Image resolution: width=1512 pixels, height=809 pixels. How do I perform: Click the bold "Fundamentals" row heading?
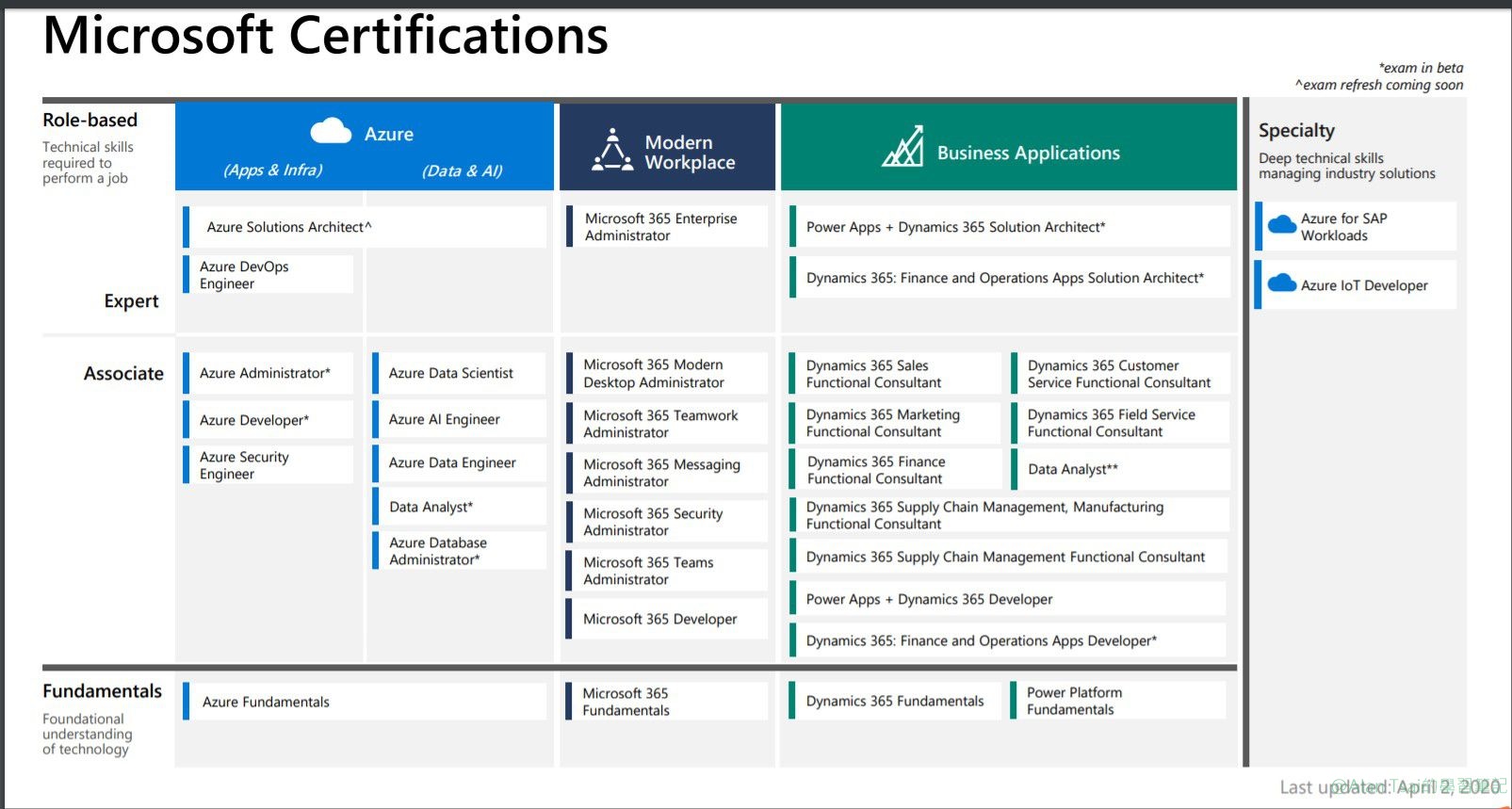(103, 691)
